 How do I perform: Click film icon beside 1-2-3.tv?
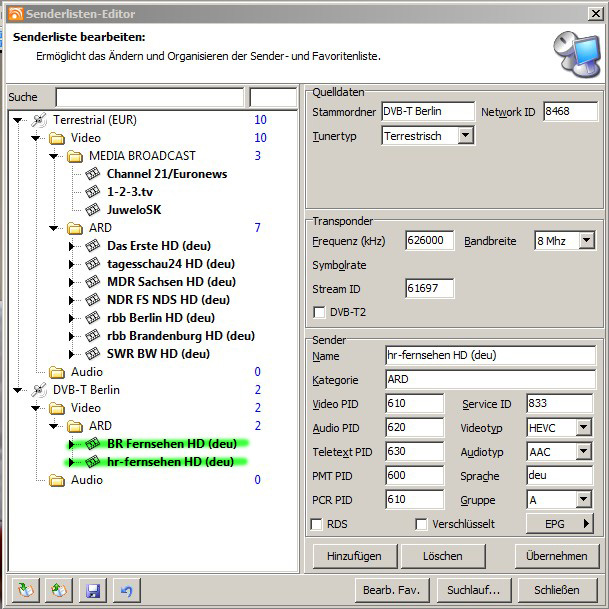[x=93, y=191]
